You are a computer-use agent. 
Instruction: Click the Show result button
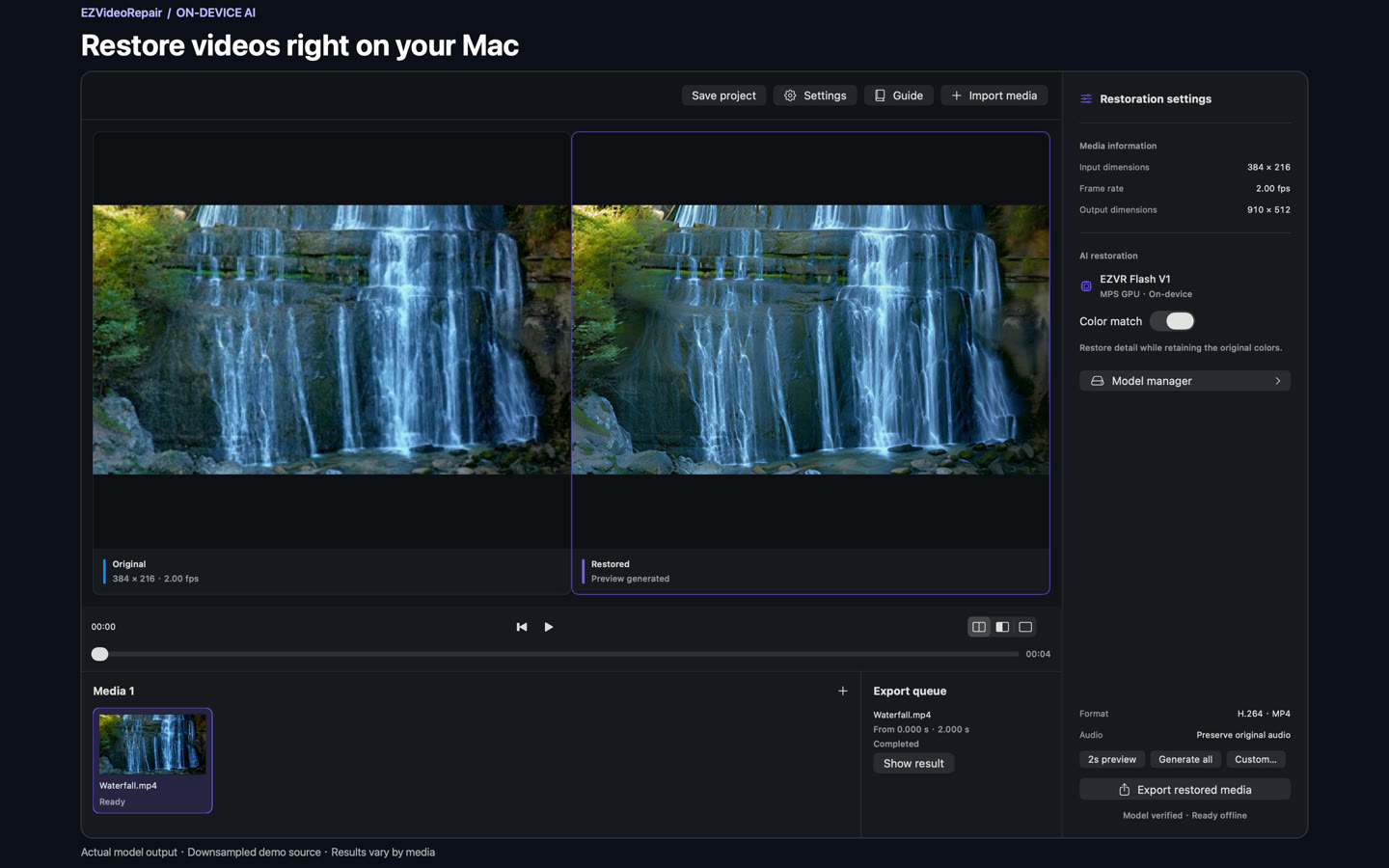pos(913,763)
